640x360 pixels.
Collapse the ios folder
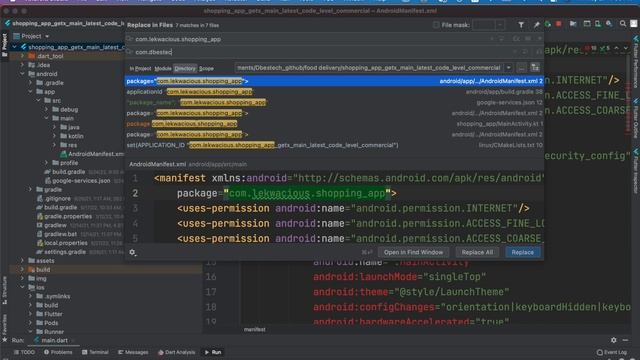click(x=22, y=287)
